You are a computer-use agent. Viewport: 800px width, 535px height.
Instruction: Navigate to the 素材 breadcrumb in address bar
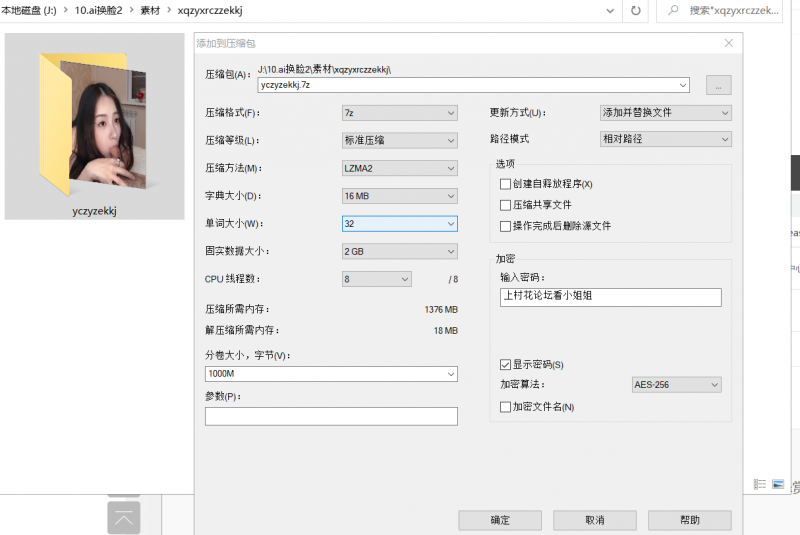point(151,10)
